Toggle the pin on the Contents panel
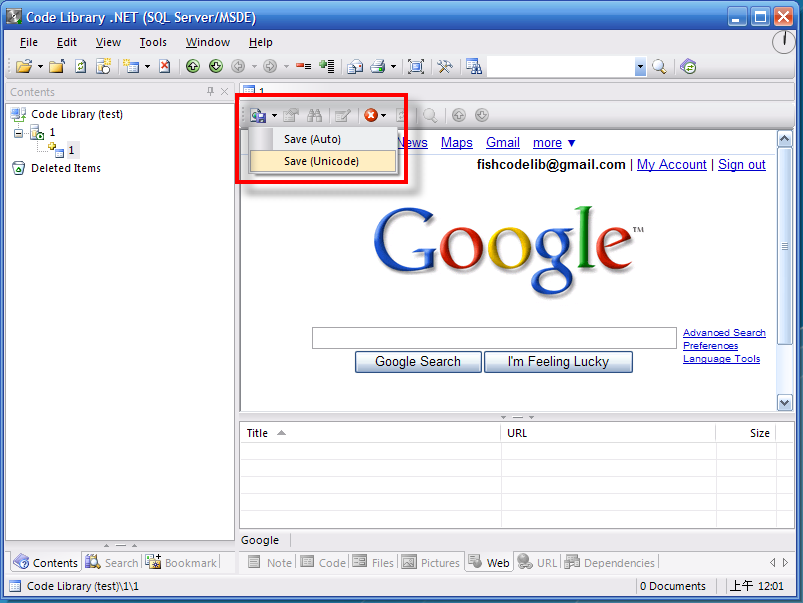Viewport: 803px width, 603px height. pyautogui.click(x=210, y=91)
